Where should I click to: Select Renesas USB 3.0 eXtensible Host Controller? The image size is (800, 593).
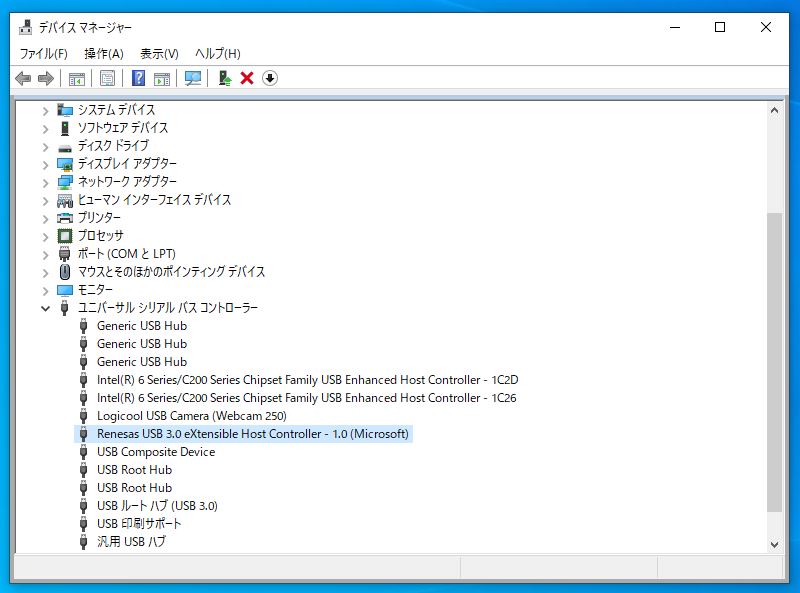(x=253, y=434)
